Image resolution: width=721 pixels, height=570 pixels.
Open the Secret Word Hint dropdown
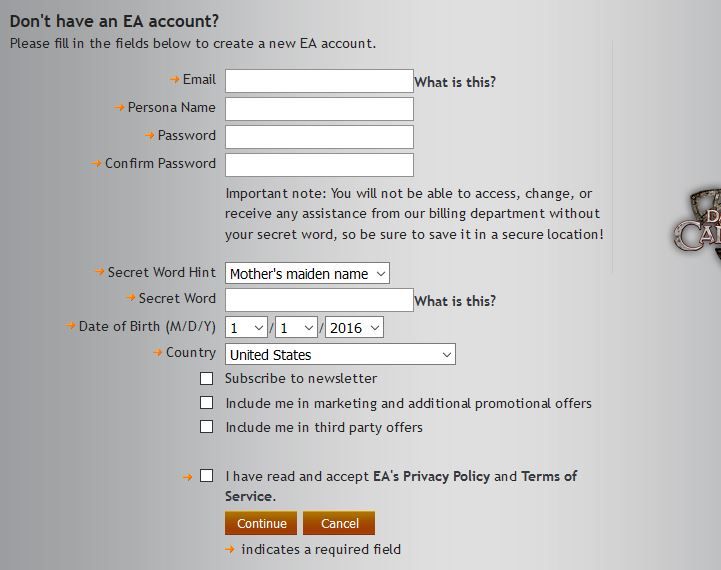coord(307,274)
